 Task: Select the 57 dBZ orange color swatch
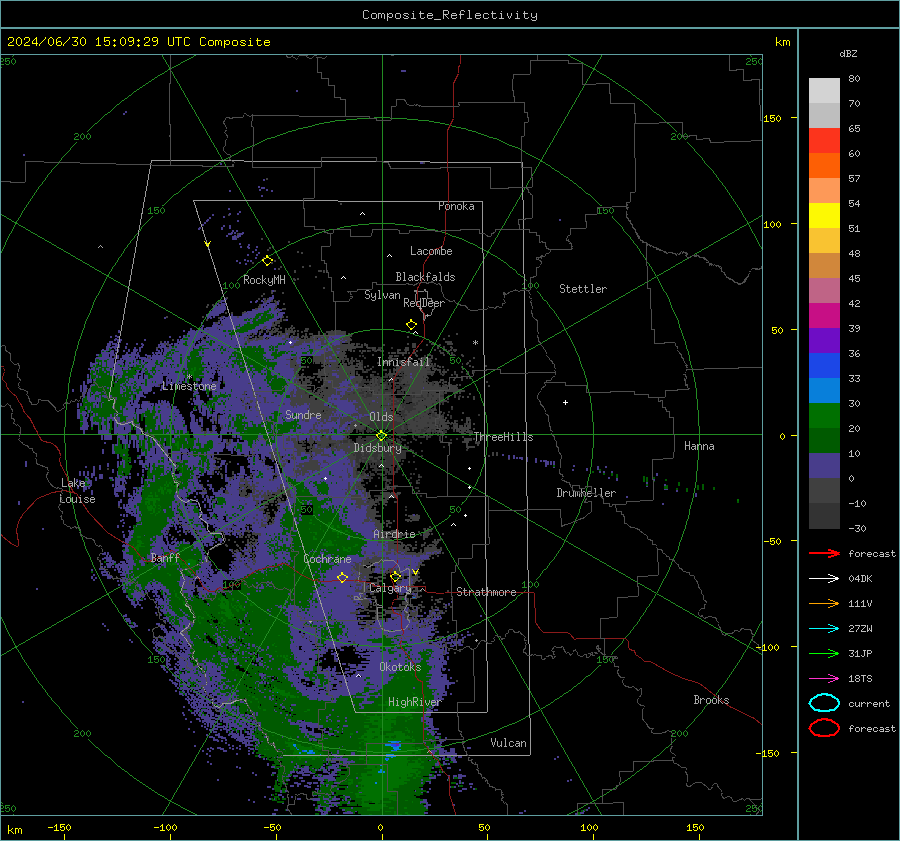tap(824, 166)
